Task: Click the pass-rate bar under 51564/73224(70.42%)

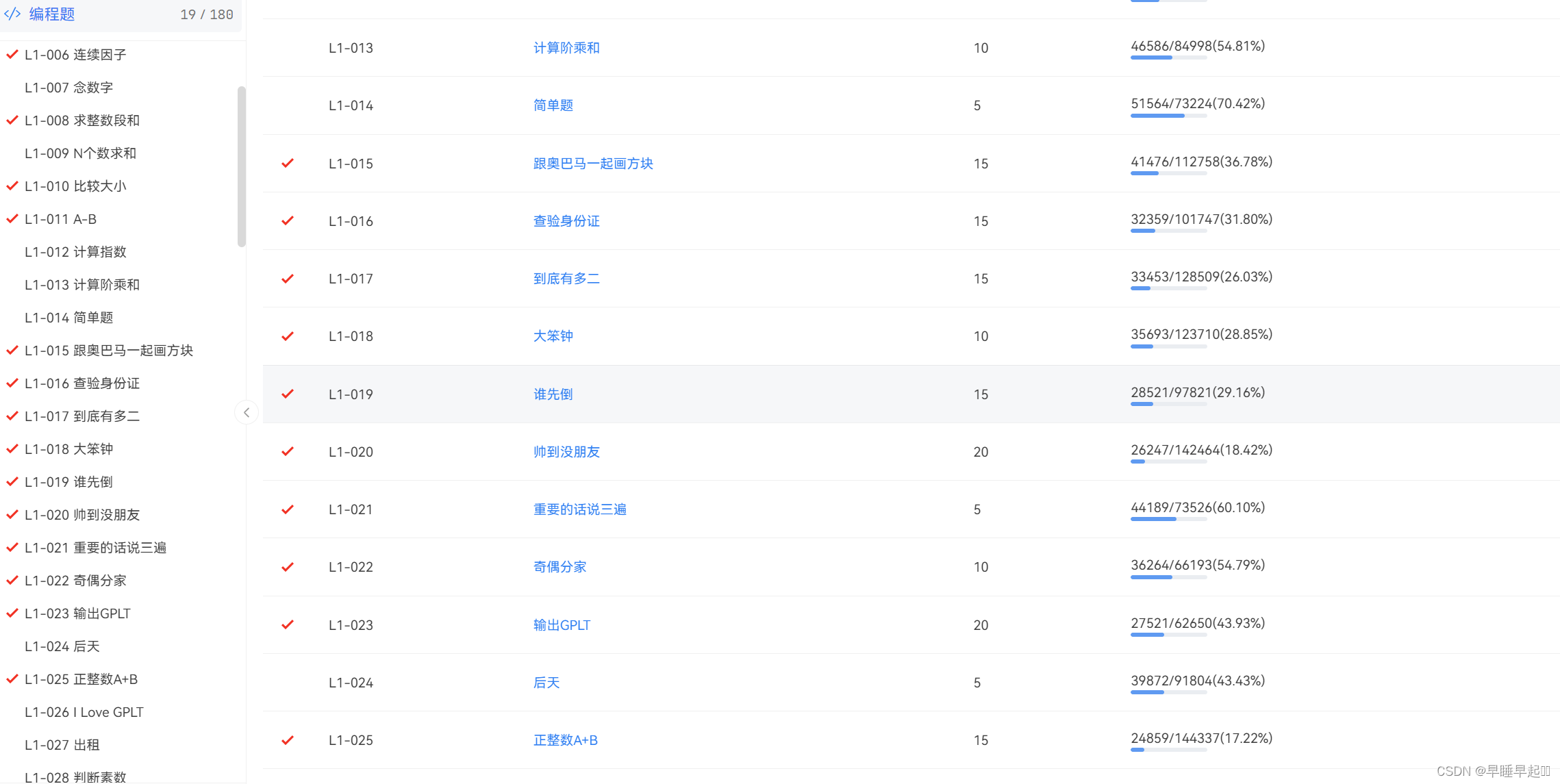Action: pyautogui.click(x=1168, y=116)
